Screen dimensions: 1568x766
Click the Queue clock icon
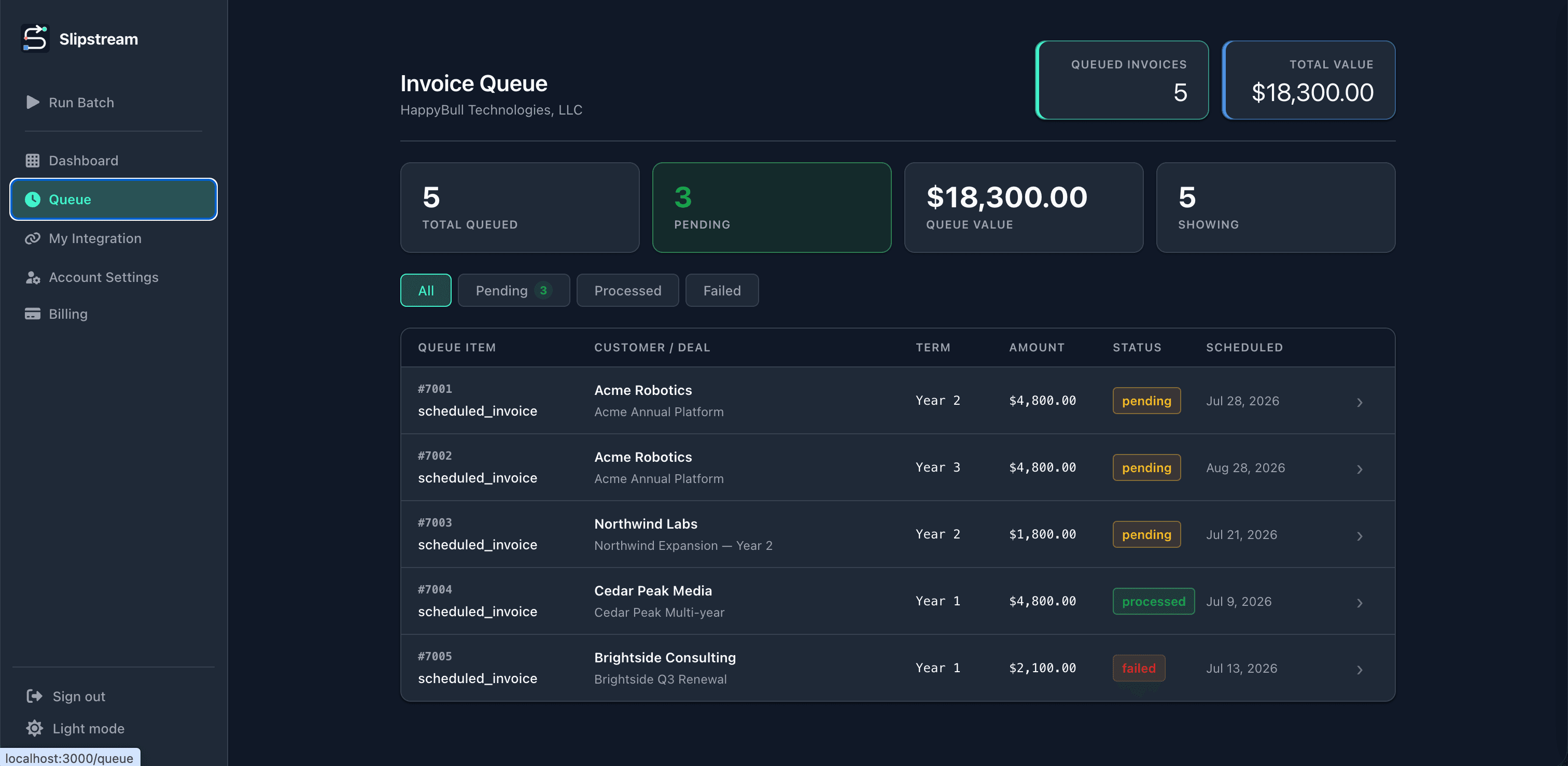coord(32,200)
